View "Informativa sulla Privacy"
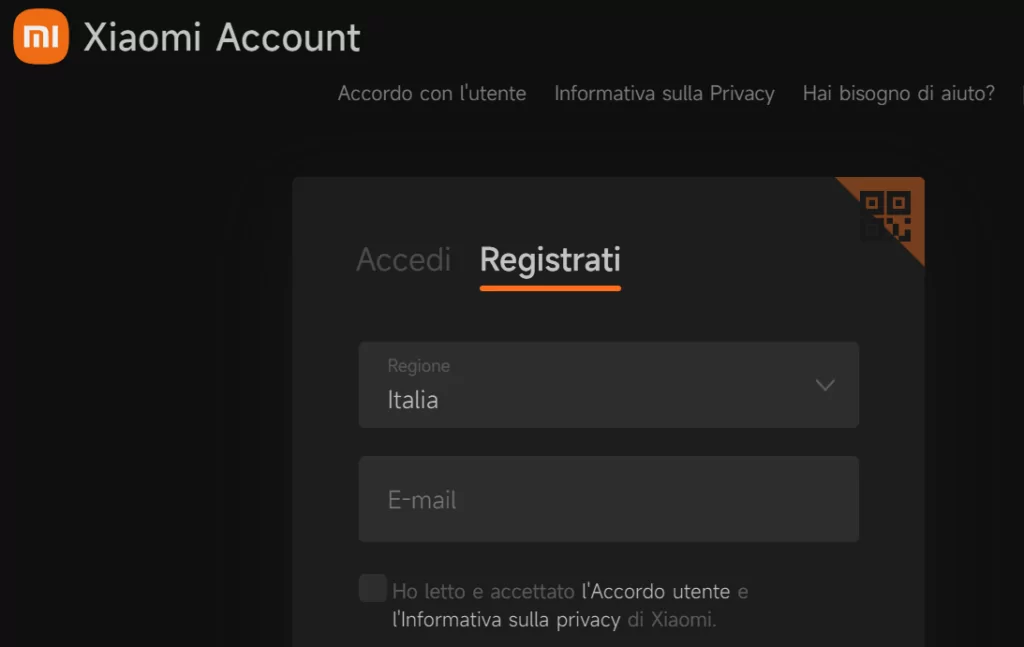The width and height of the screenshot is (1024, 647). tap(664, 93)
